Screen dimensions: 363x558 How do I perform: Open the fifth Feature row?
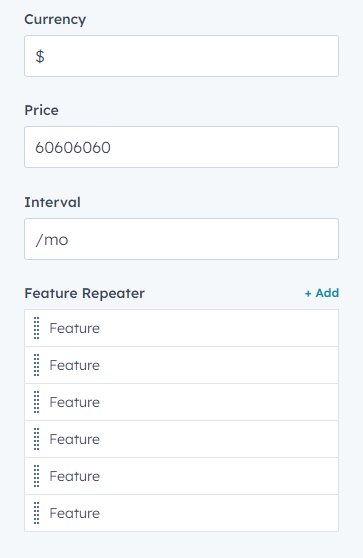coord(182,476)
